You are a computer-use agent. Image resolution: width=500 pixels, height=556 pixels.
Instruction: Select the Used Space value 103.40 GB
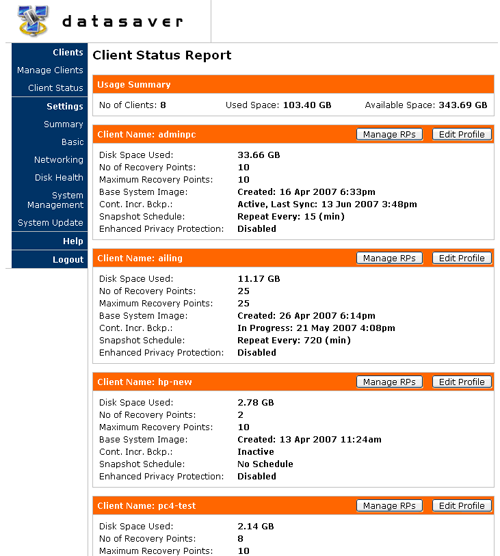(307, 105)
